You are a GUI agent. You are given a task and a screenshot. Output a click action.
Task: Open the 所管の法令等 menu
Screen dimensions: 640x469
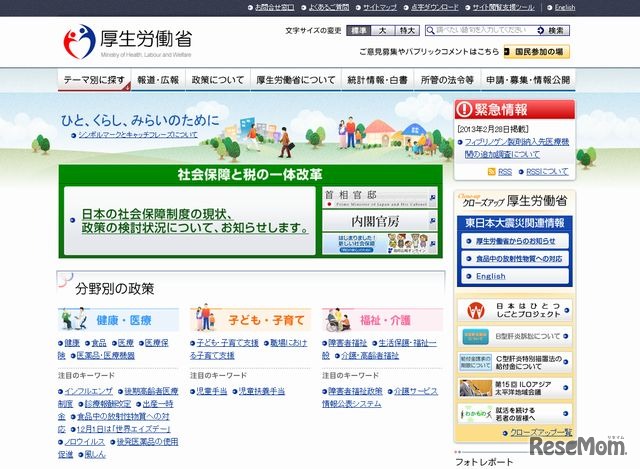click(447, 80)
